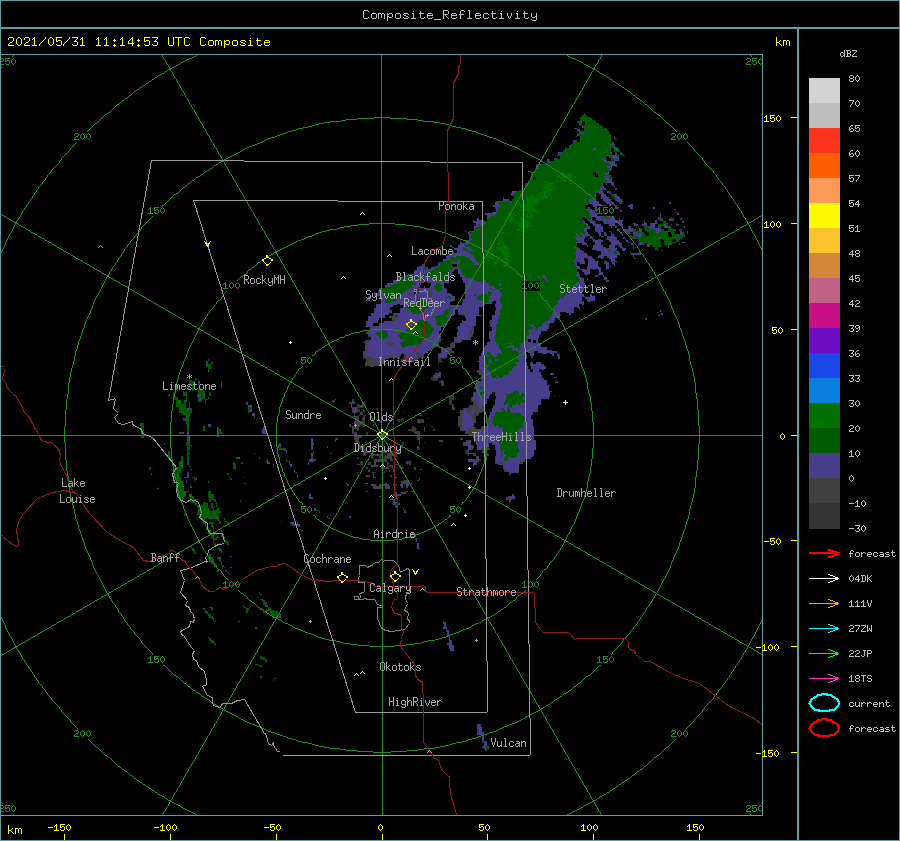The height and width of the screenshot is (841, 900).
Task: Click the yellow radar site marker at center
Action: coord(382,435)
